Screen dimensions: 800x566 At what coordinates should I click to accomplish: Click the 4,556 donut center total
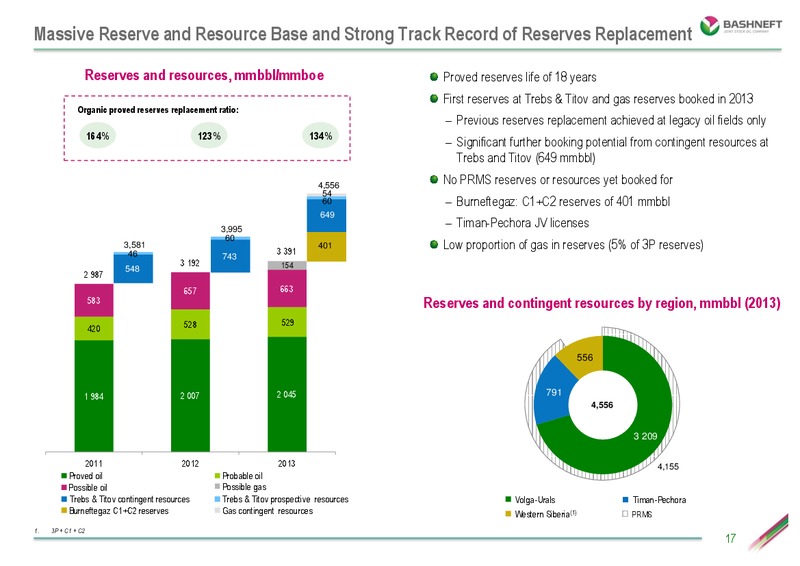[x=602, y=405]
